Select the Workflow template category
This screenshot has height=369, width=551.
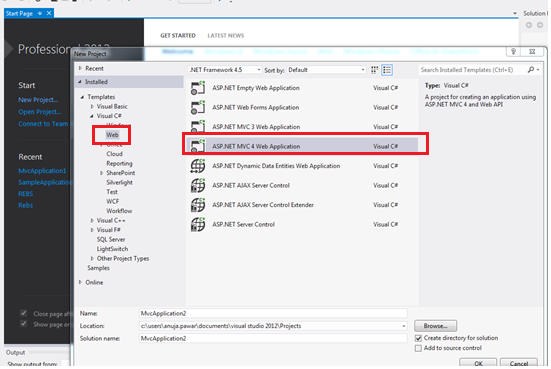tap(119, 211)
